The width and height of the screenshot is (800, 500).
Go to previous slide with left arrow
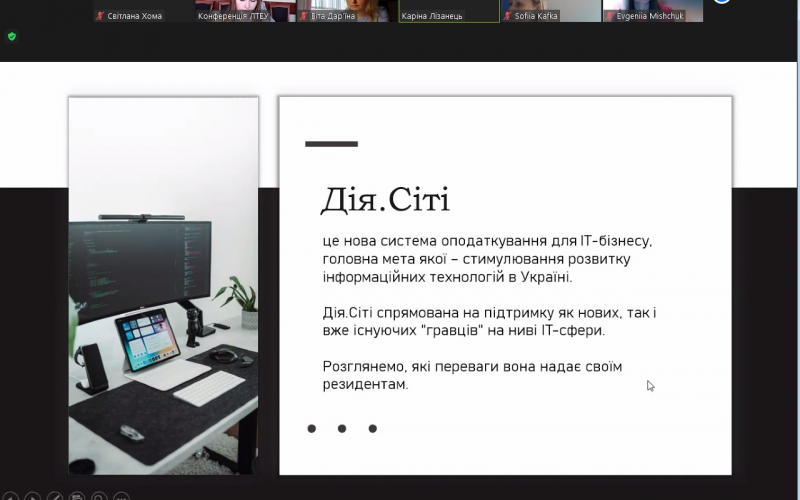click(10, 496)
